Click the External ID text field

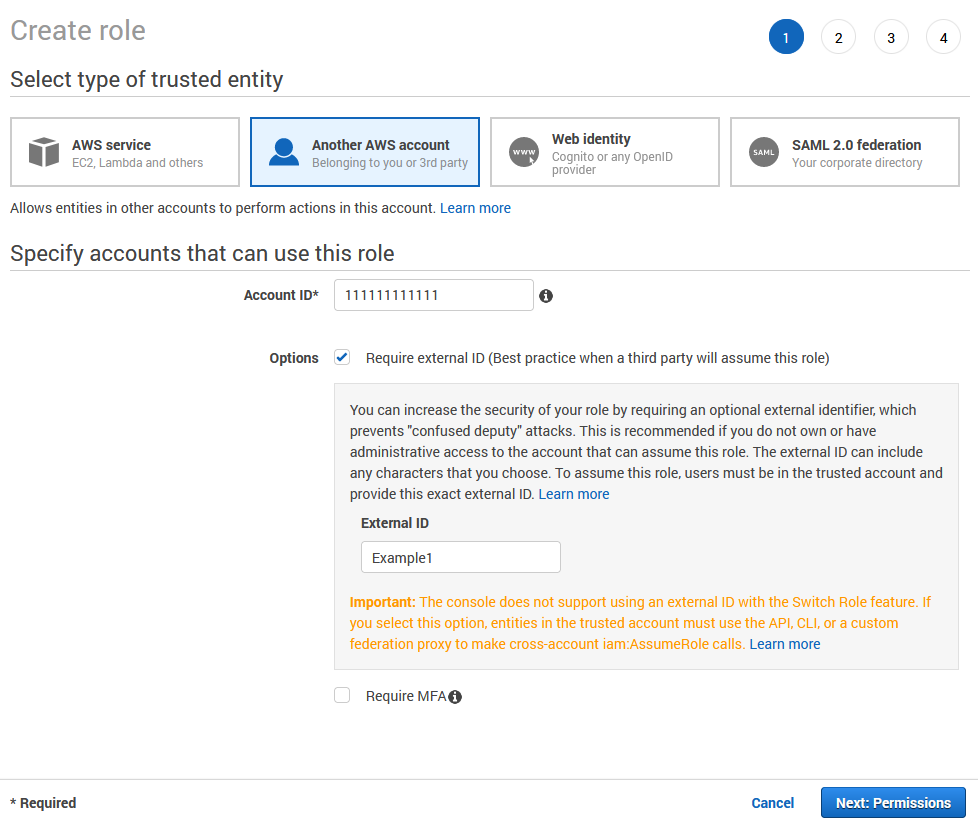click(x=460, y=558)
